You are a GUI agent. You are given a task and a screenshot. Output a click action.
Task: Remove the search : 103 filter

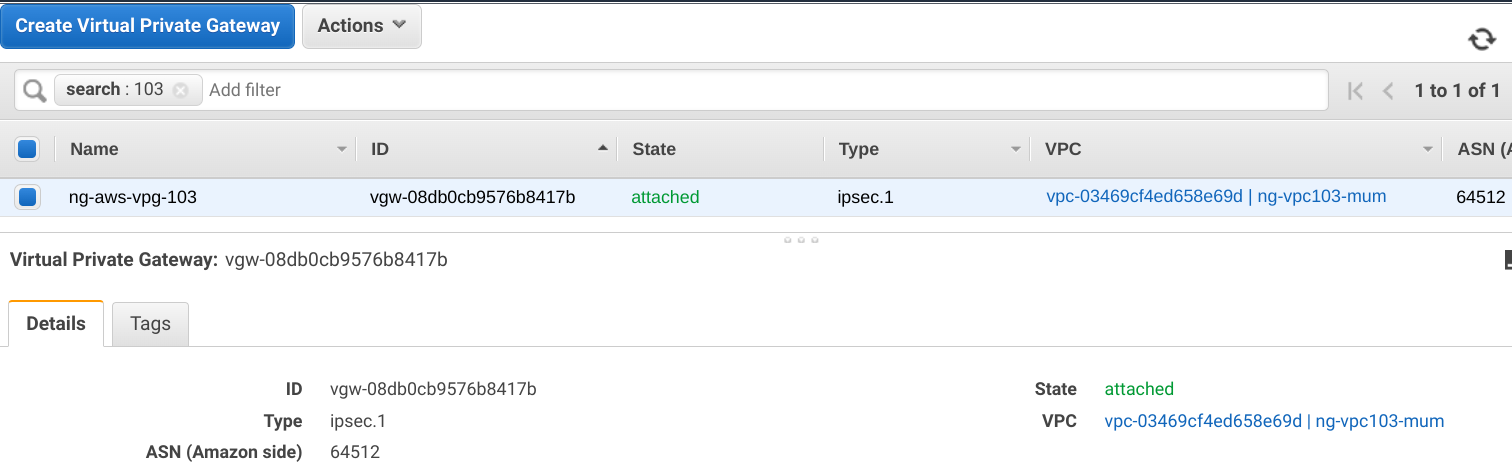(181, 90)
